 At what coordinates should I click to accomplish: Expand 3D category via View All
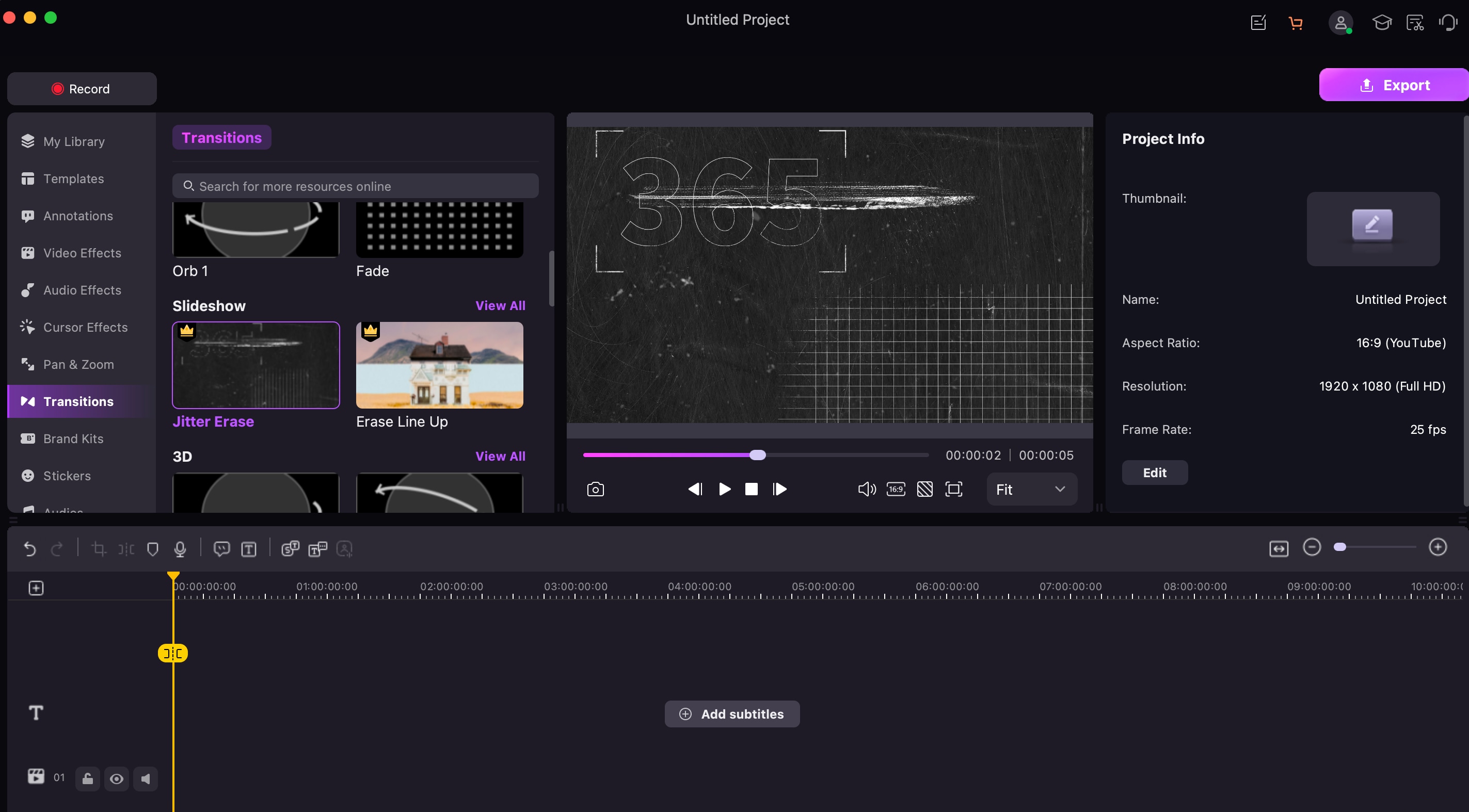click(500, 456)
